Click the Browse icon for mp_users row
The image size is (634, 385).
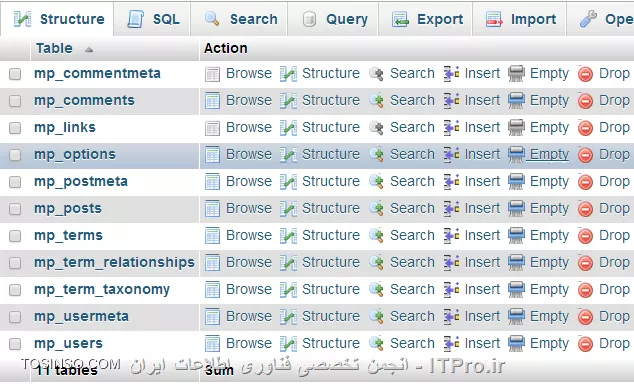[x=212, y=344]
